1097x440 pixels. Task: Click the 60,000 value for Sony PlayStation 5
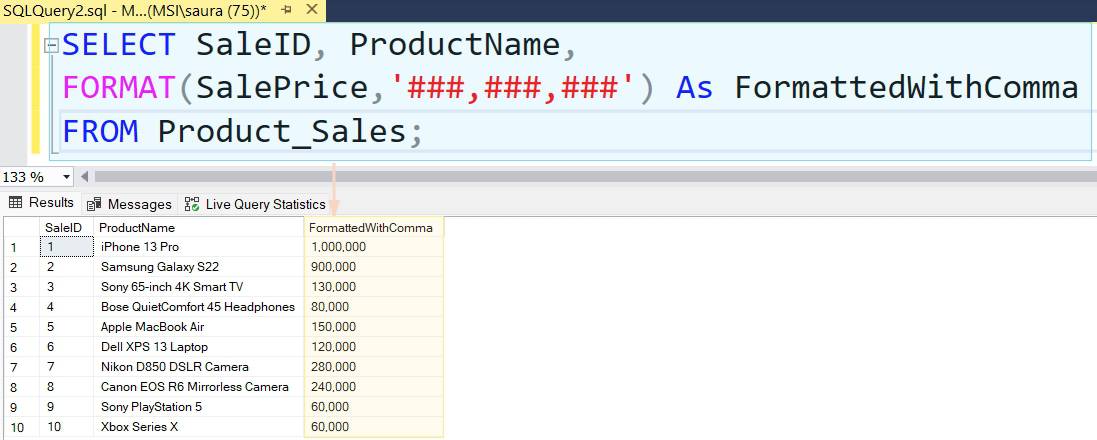pos(374,406)
